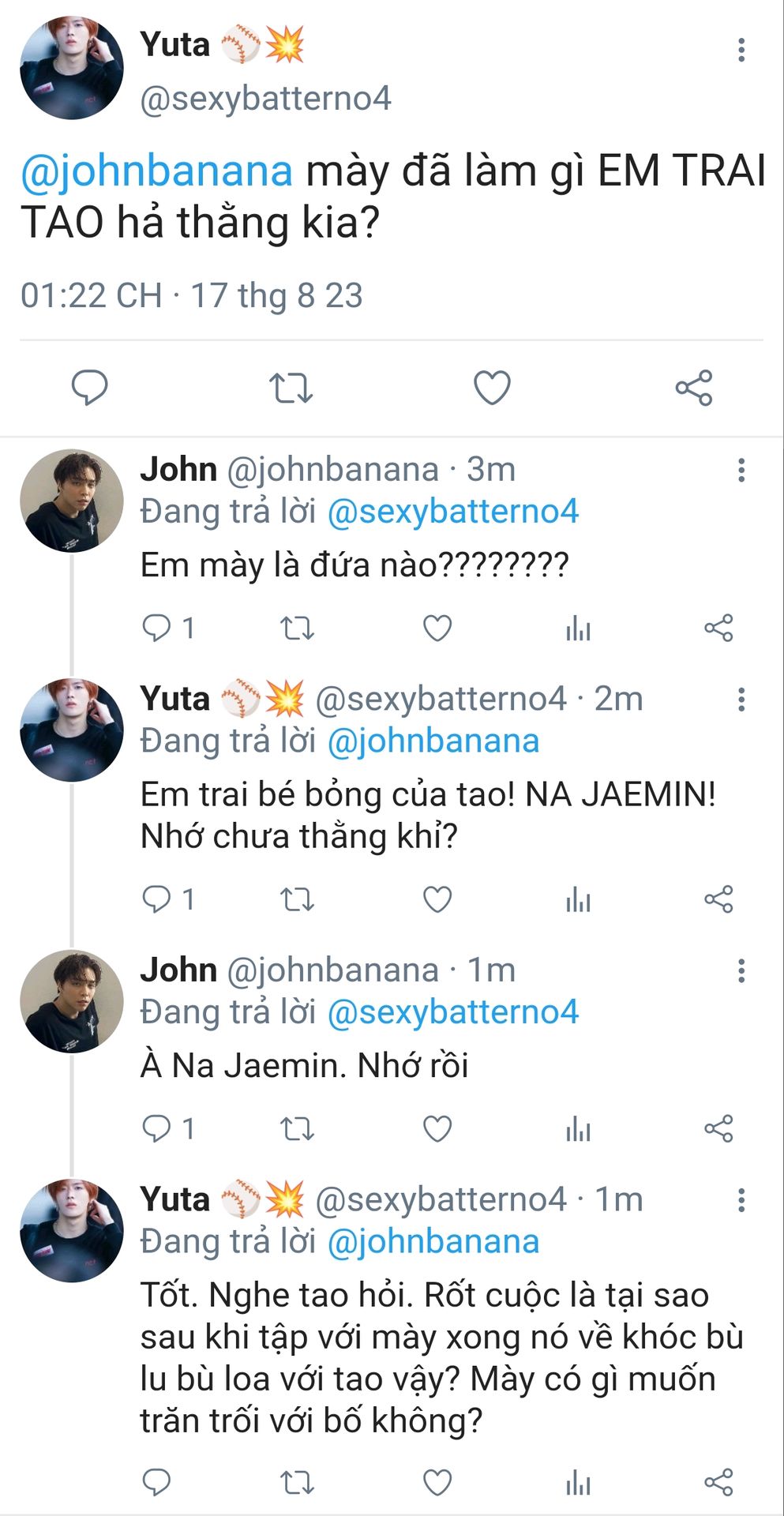Like the main tweet with the heart
This screenshot has width=784, height=1516.
(492, 388)
